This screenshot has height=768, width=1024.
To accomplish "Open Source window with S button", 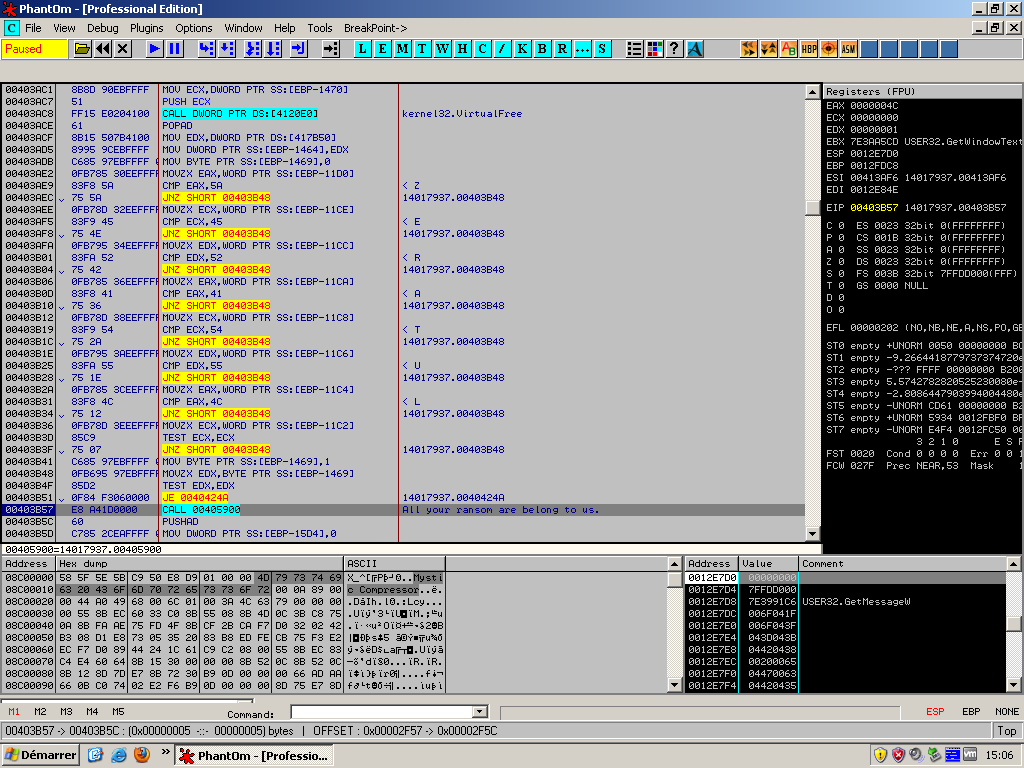I will pos(602,49).
